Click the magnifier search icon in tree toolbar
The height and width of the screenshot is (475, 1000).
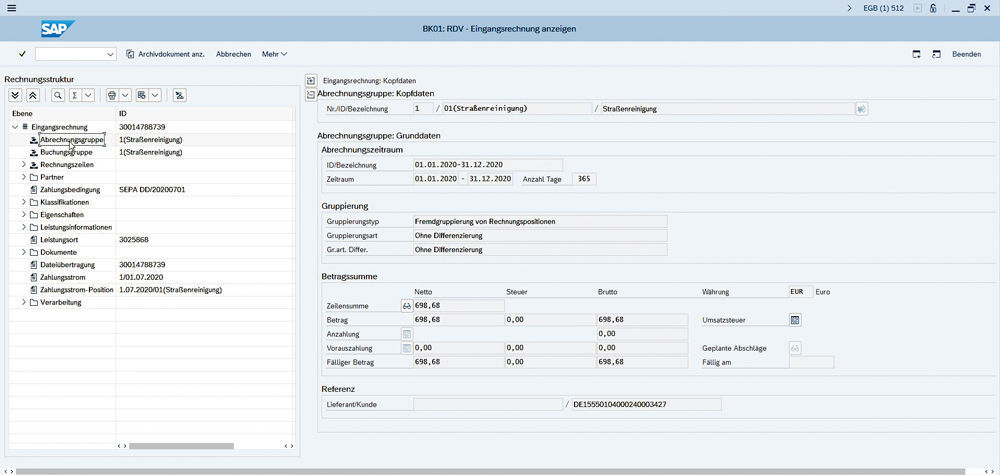[58, 95]
